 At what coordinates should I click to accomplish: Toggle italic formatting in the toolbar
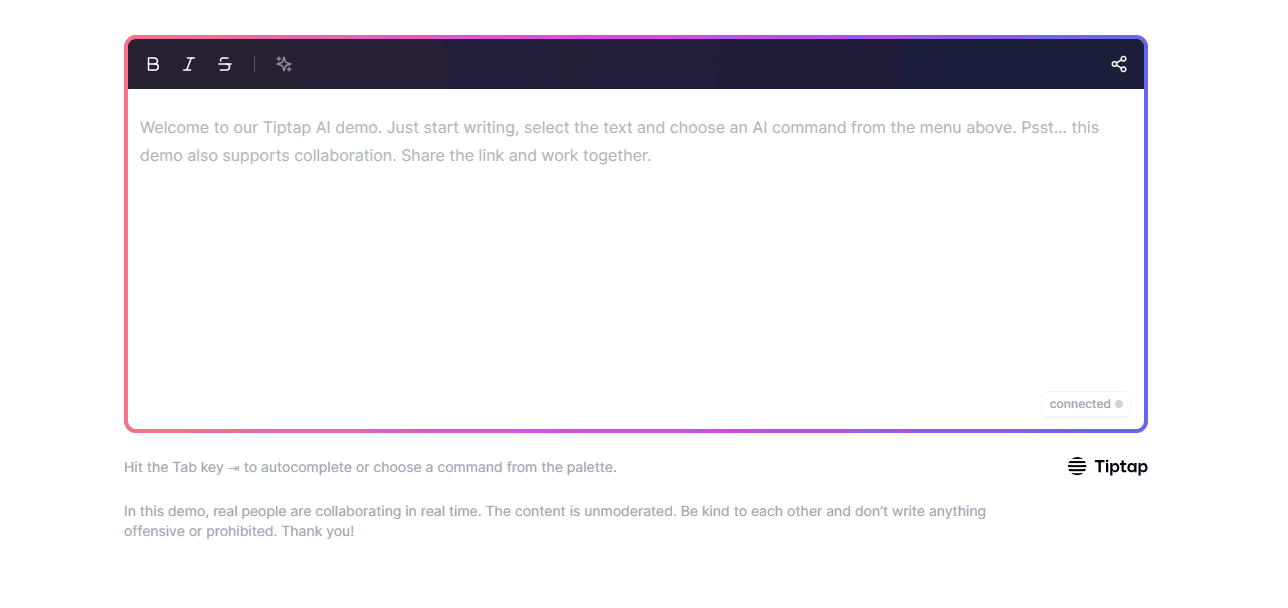[x=189, y=64]
